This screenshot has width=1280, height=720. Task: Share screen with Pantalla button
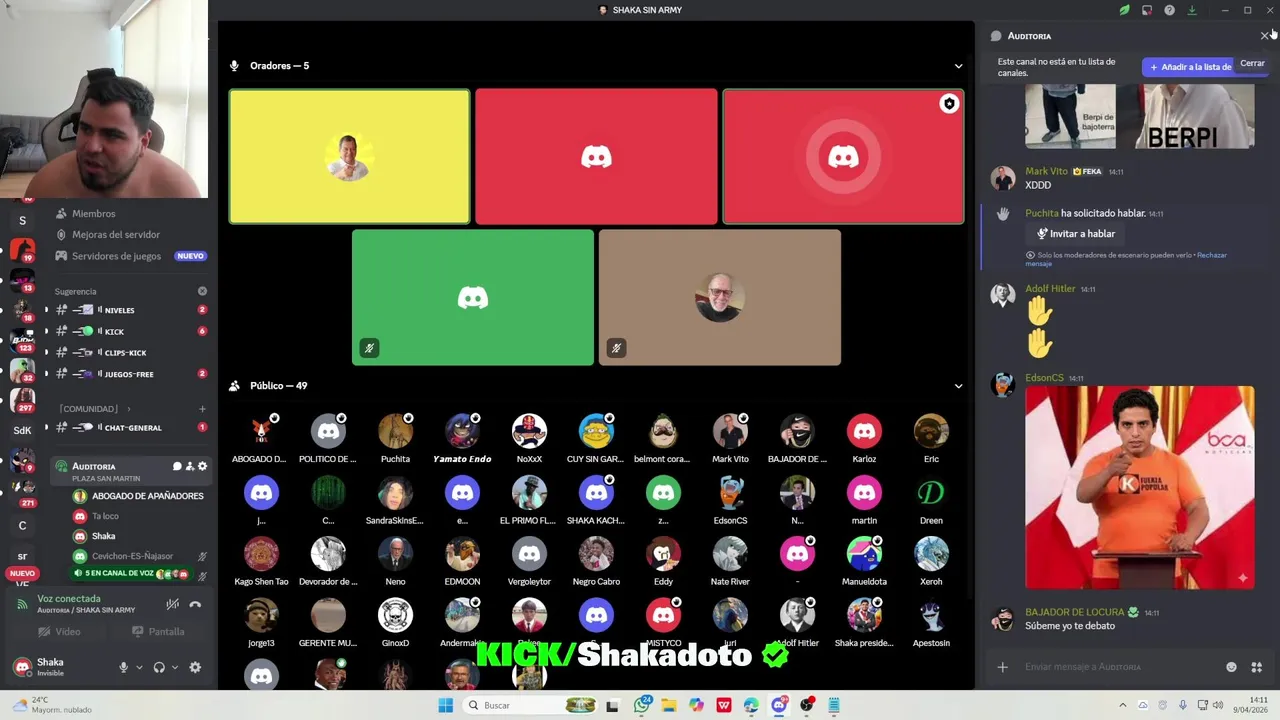(x=158, y=632)
